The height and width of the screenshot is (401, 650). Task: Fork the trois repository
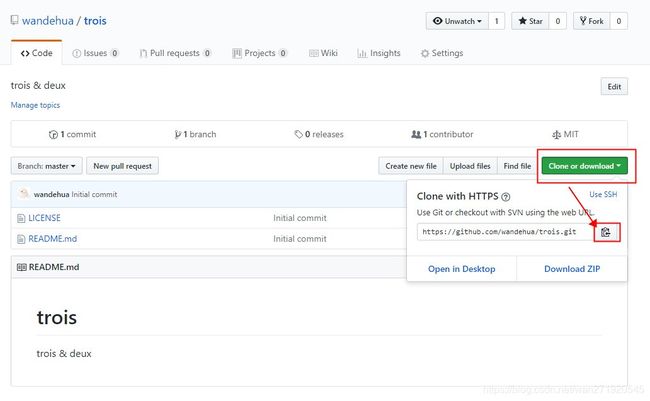click(x=590, y=21)
